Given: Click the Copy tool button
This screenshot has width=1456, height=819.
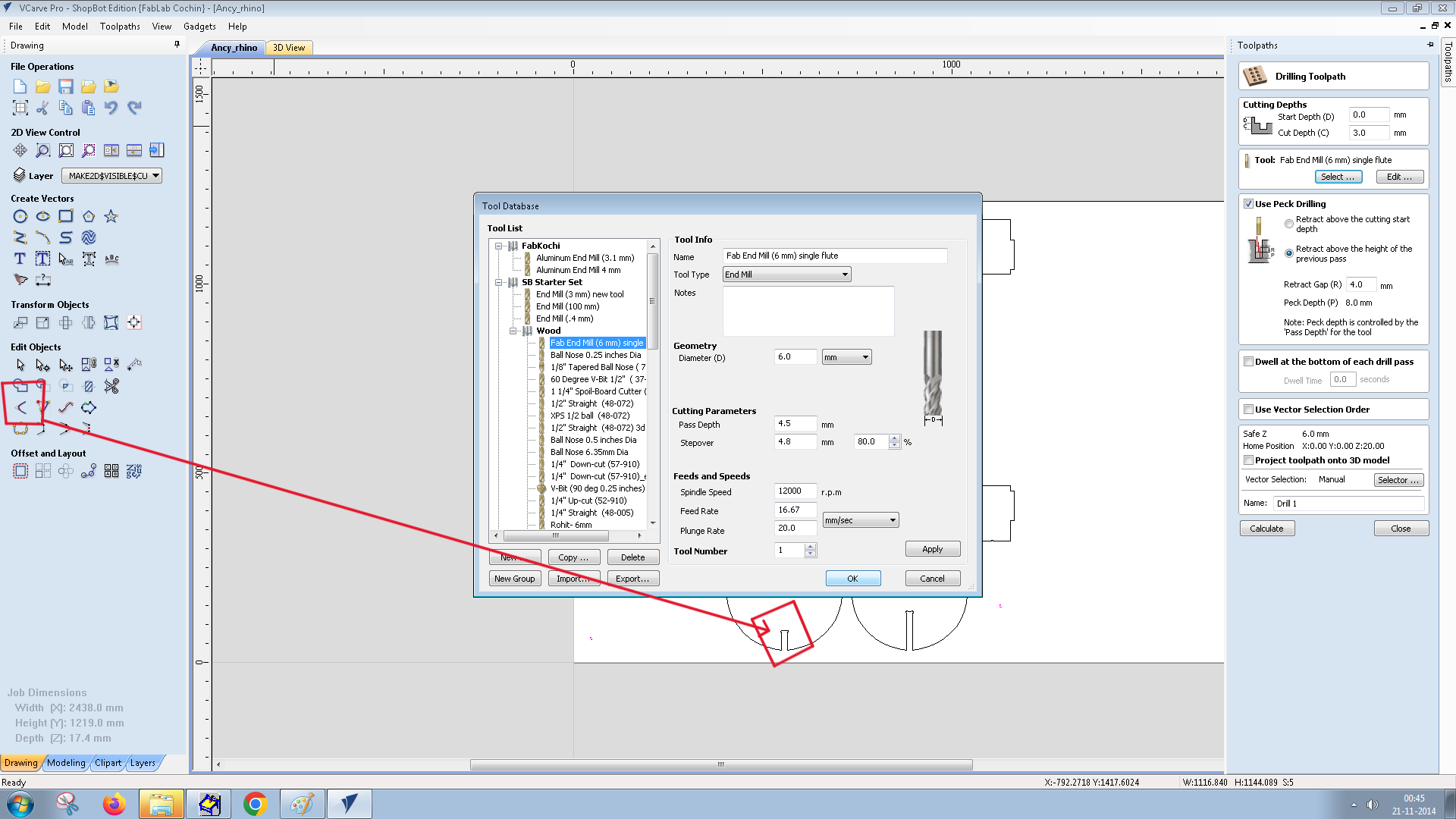Looking at the screenshot, I should click(x=574, y=557).
